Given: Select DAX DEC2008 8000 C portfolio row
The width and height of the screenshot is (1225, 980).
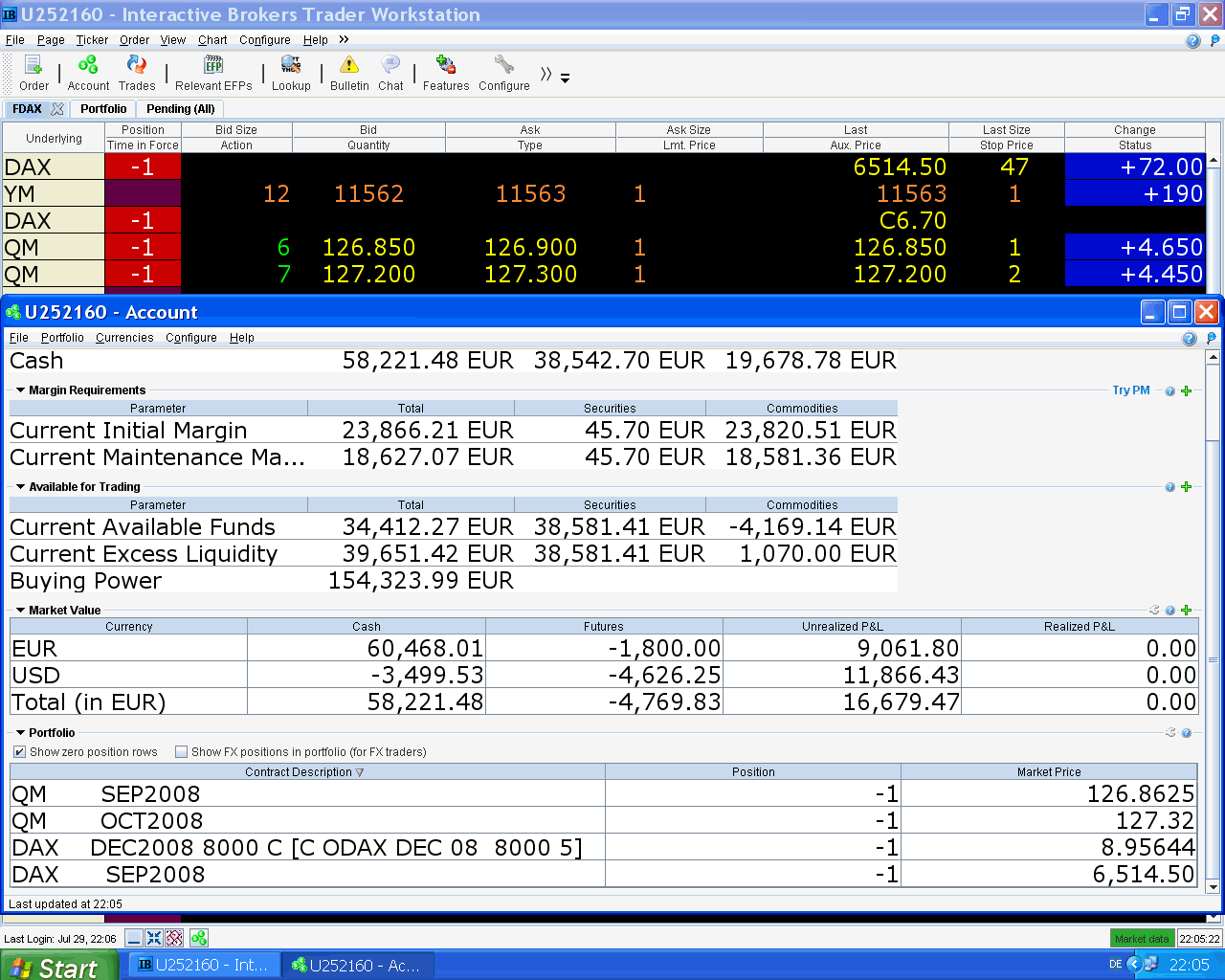Looking at the screenshot, I should point(604,848).
